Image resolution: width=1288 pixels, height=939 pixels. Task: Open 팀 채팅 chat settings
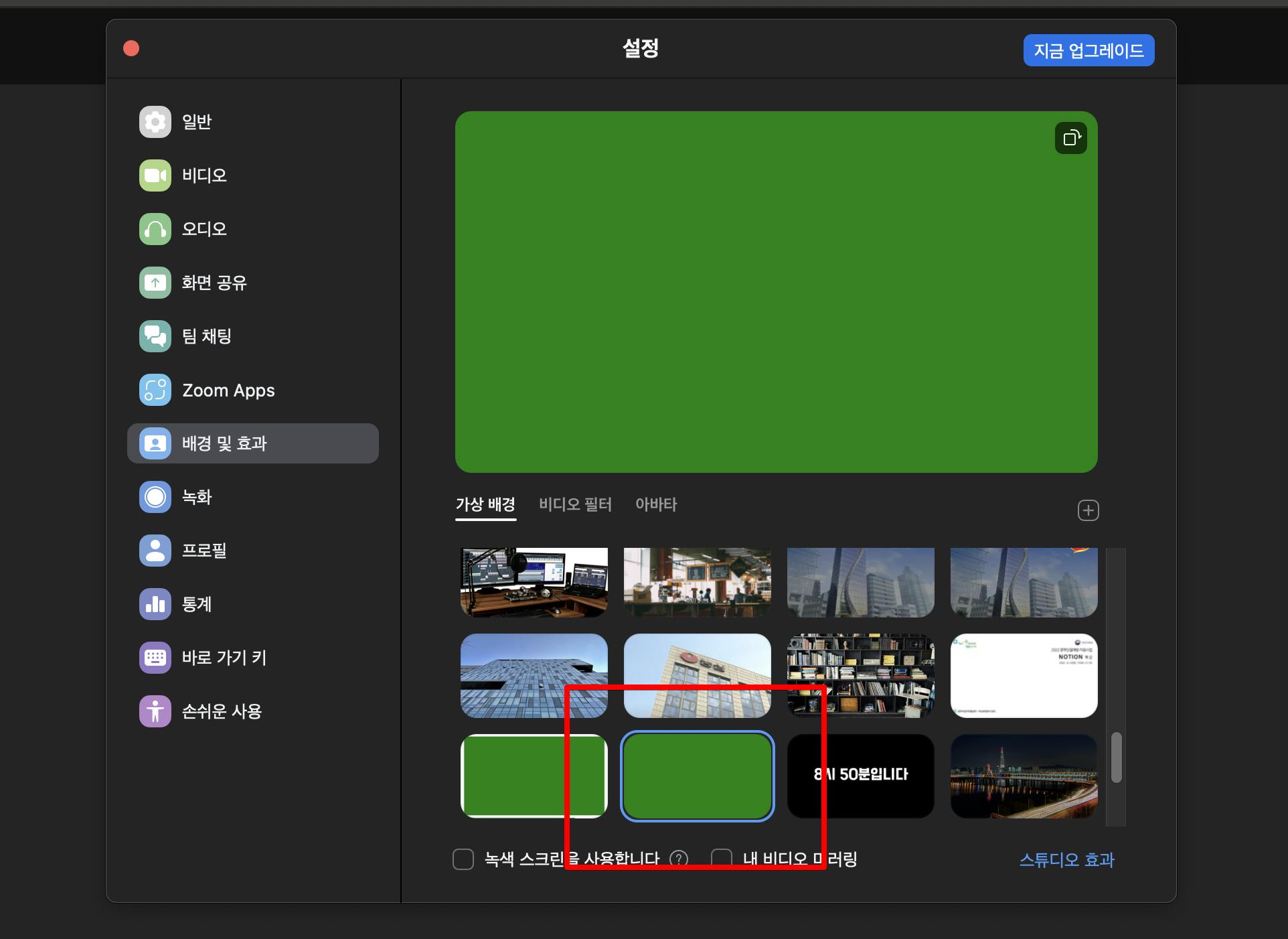click(155, 336)
